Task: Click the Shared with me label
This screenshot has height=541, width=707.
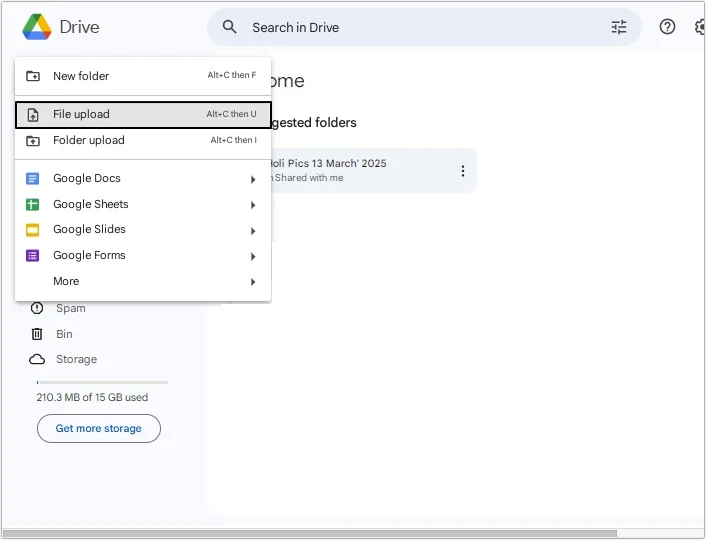Action: click(309, 178)
